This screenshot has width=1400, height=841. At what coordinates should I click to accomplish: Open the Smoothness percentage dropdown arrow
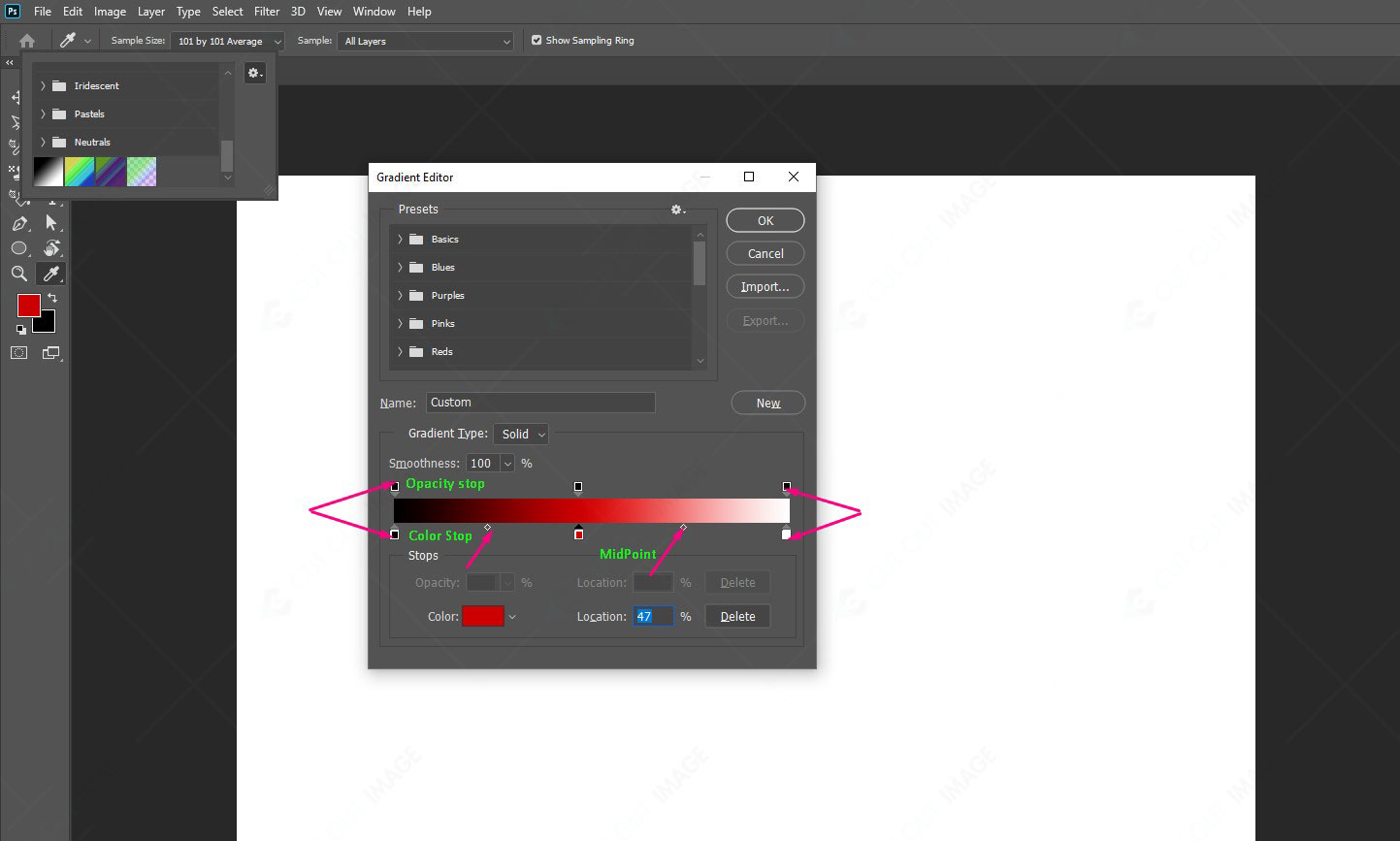click(x=506, y=464)
